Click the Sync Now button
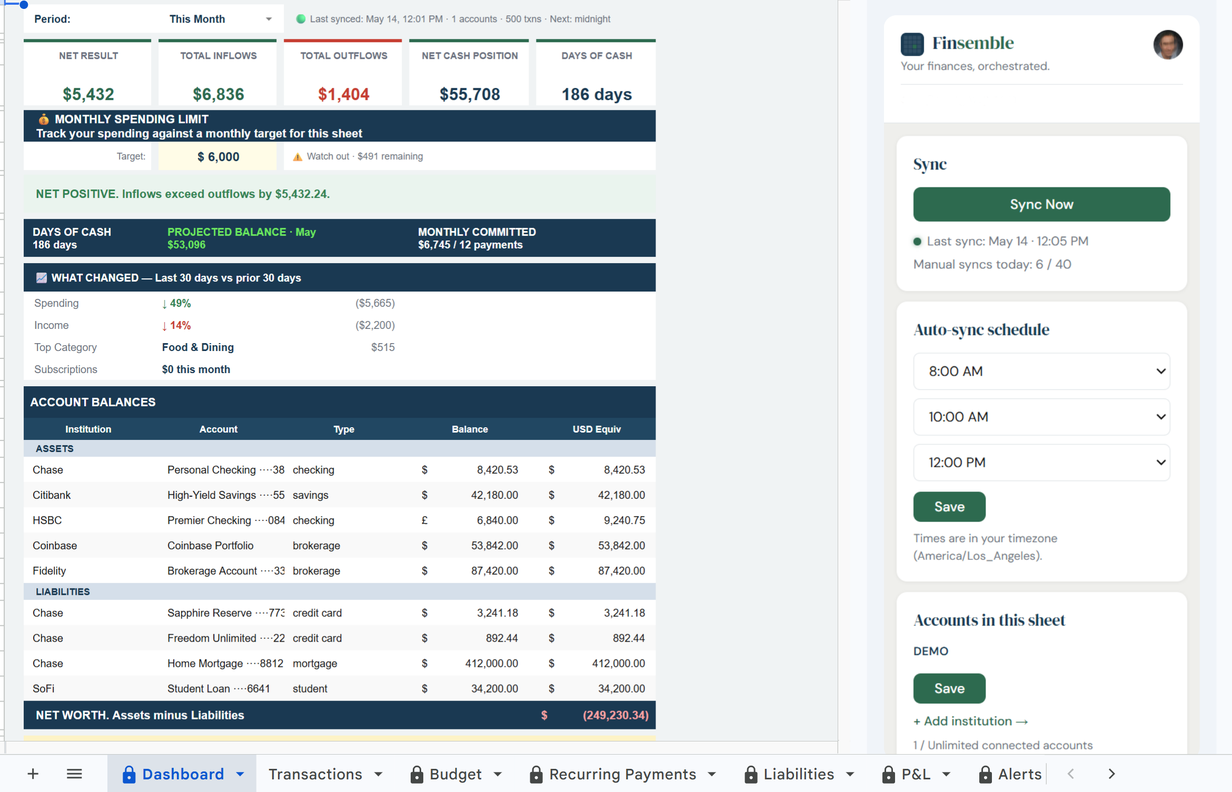The image size is (1232, 792). (x=1041, y=204)
